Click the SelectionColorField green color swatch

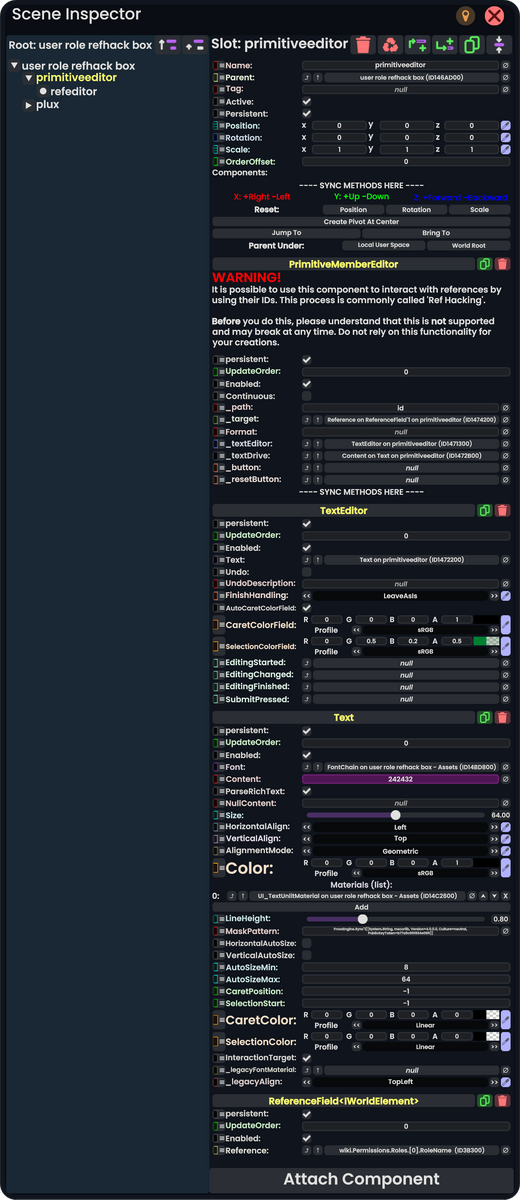(x=486, y=640)
